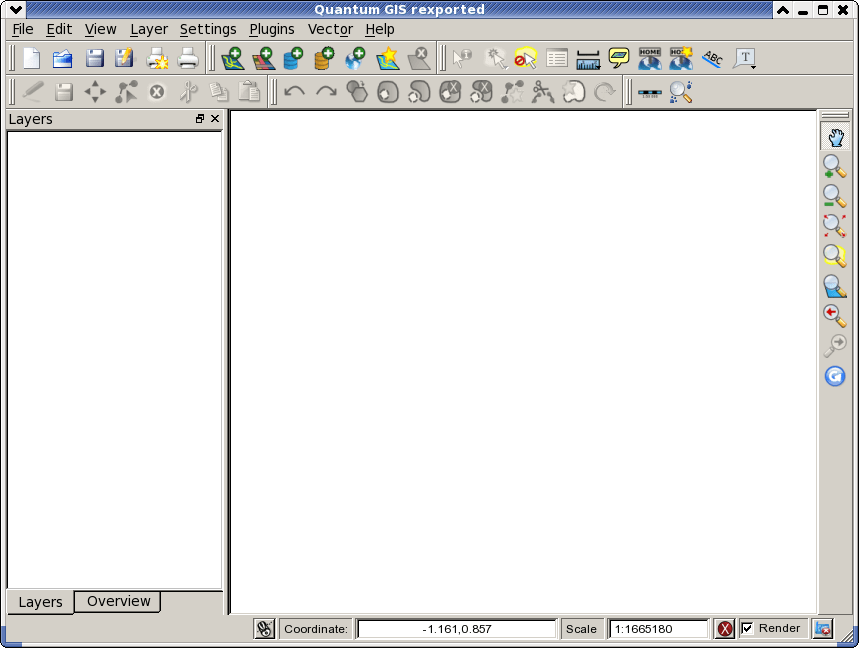Viewport: 859px width, 648px height.
Task: Click Deselect Features from all layers
Action: coord(525,59)
